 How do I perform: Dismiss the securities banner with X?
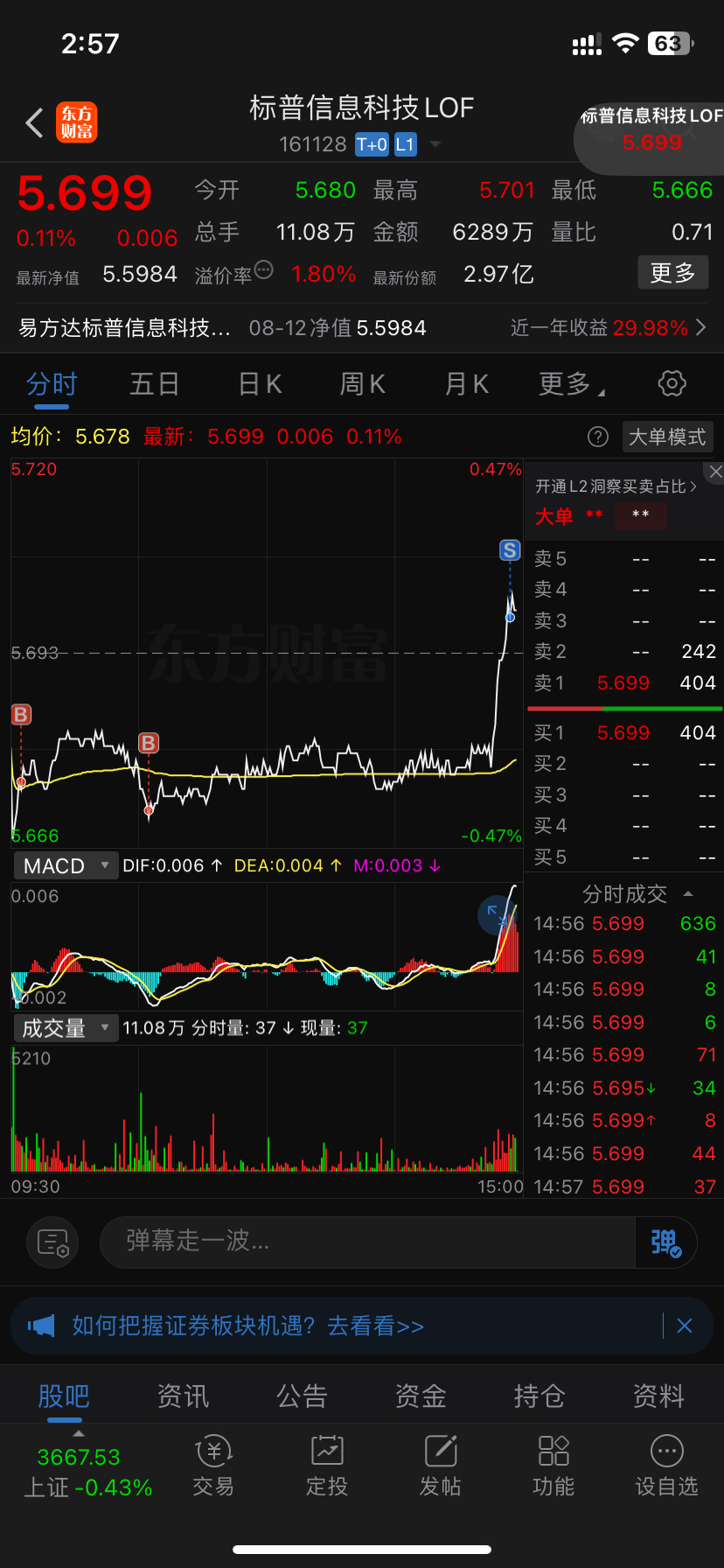[x=685, y=1326]
